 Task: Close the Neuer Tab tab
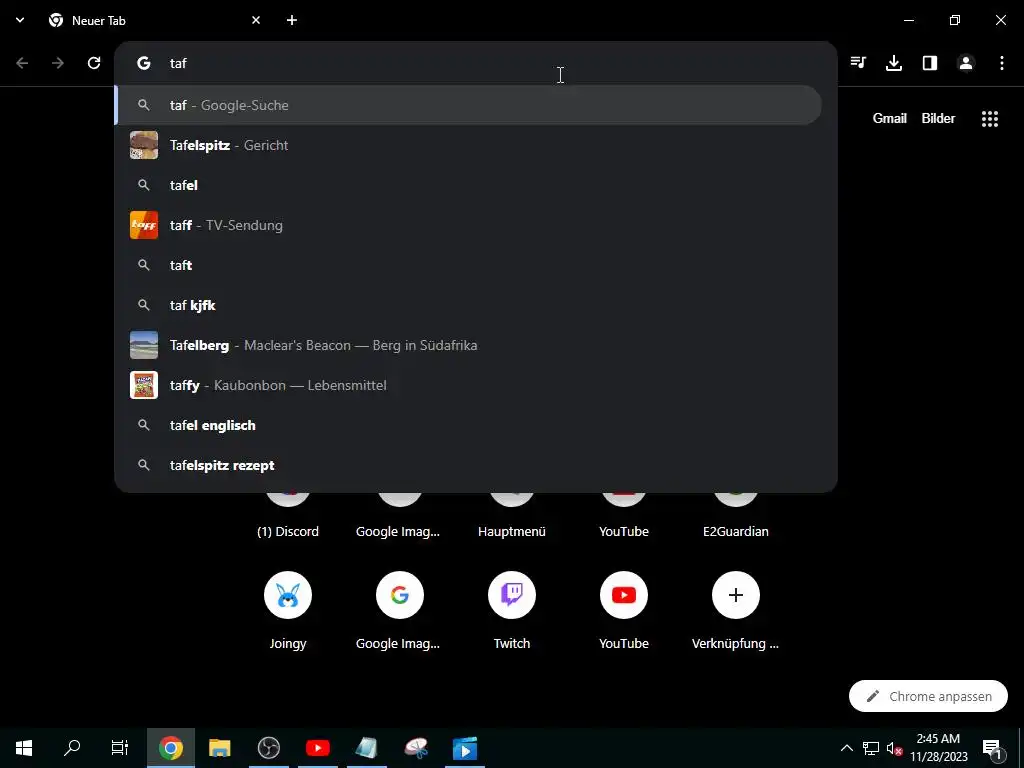tap(256, 20)
